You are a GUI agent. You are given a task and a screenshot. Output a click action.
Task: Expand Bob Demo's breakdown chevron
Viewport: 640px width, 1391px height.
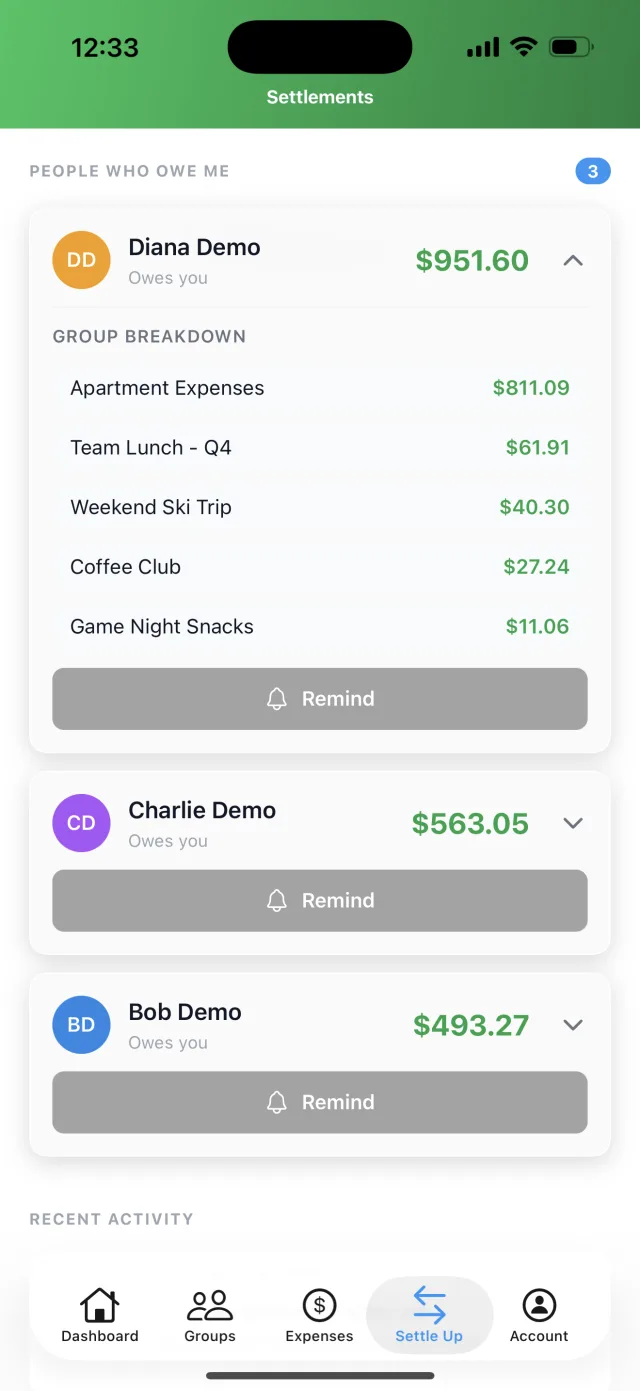pyautogui.click(x=573, y=1025)
